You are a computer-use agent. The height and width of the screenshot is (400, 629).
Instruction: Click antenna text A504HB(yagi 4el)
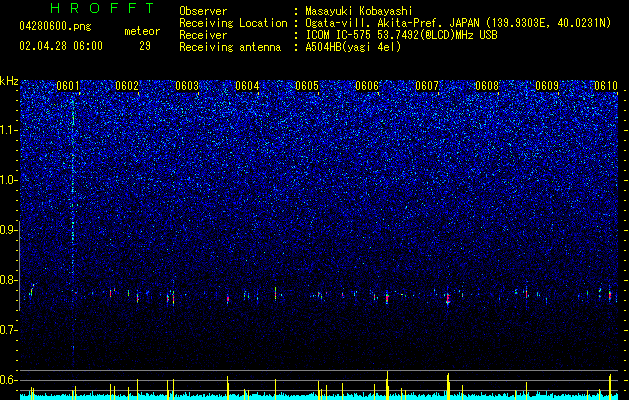[x=353, y=47]
